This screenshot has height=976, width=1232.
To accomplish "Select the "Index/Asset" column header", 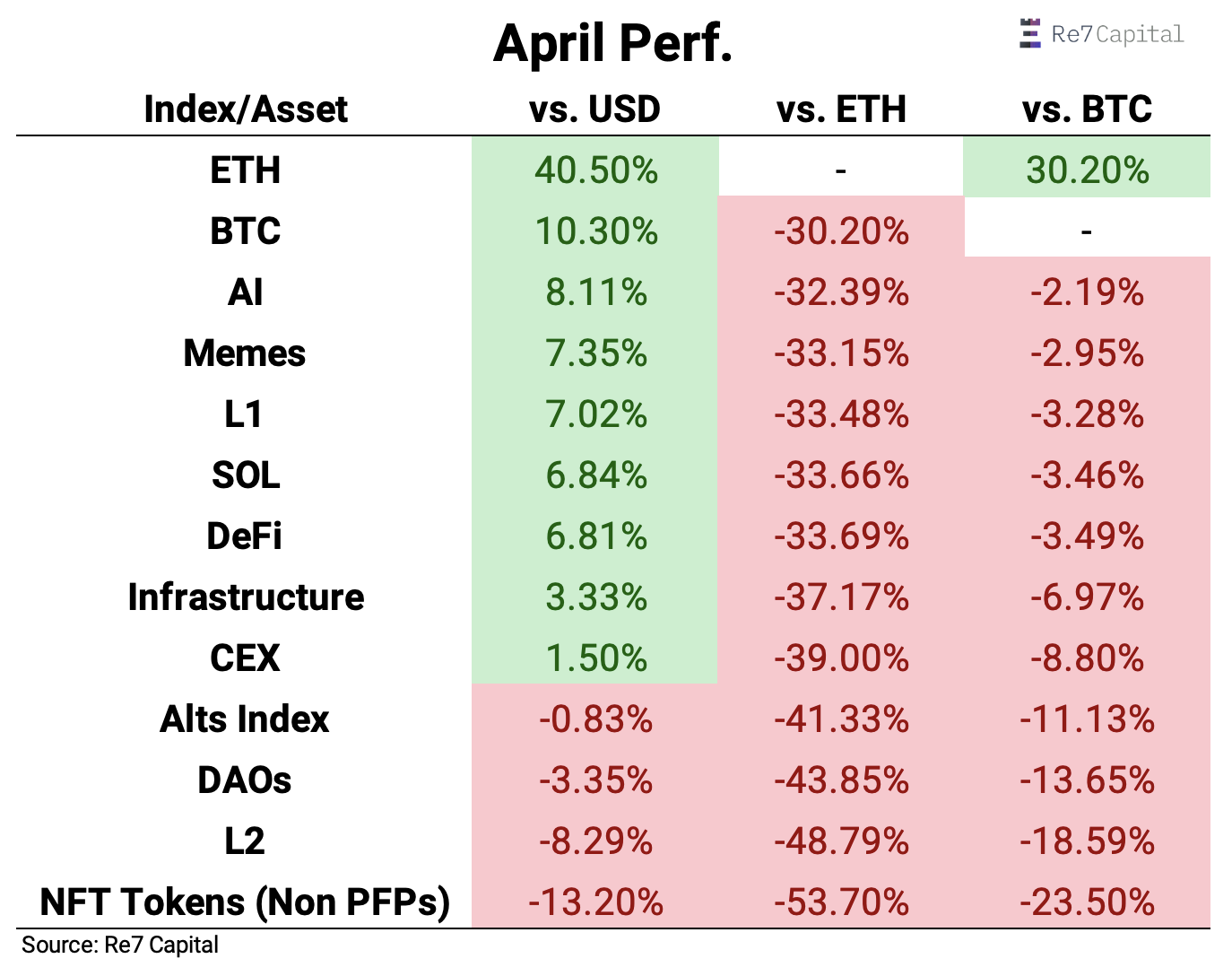I will point(246,109).
